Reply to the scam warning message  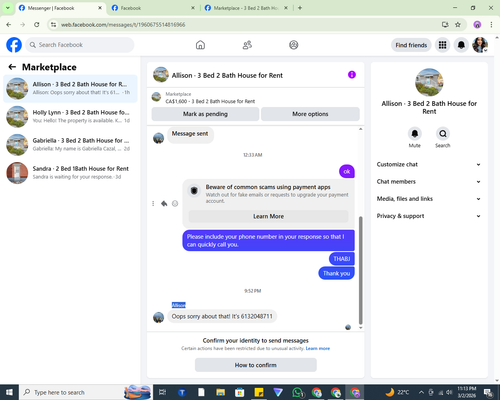(164, 203)
